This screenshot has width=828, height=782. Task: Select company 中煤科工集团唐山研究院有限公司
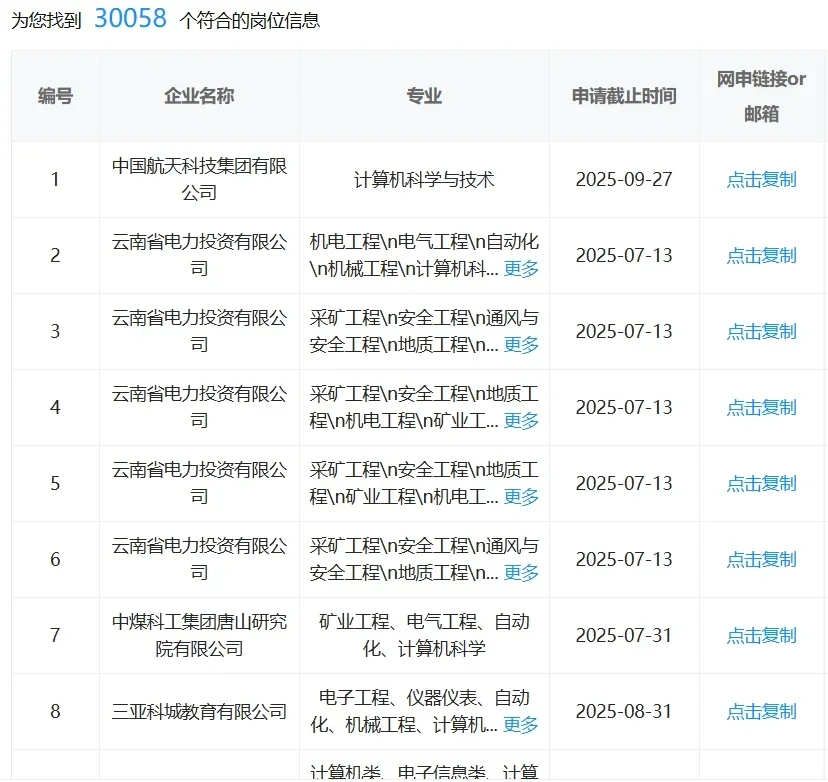click(199, 636)
